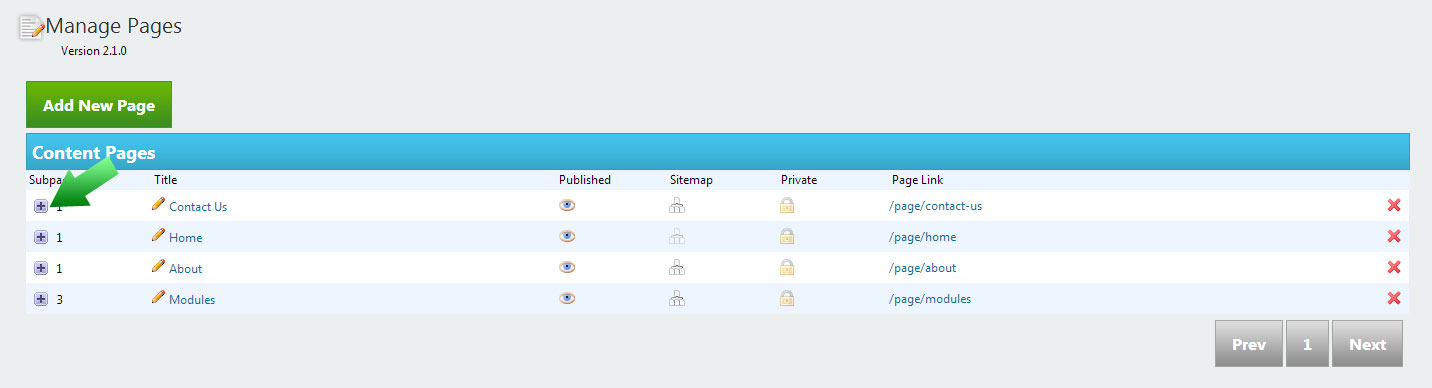Edit Contact Us via pencil icon

tap(158, 204)
